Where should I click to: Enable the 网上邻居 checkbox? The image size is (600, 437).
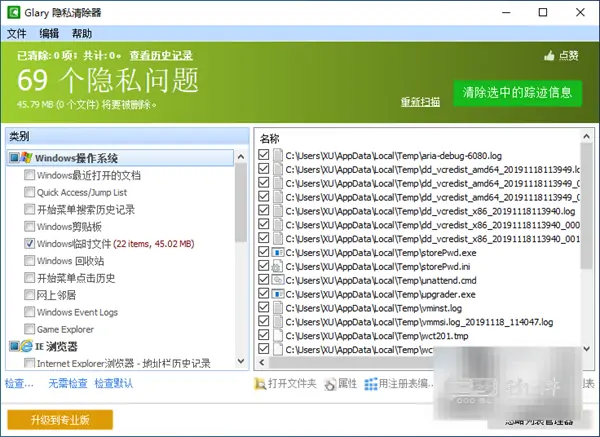(29, 295)
